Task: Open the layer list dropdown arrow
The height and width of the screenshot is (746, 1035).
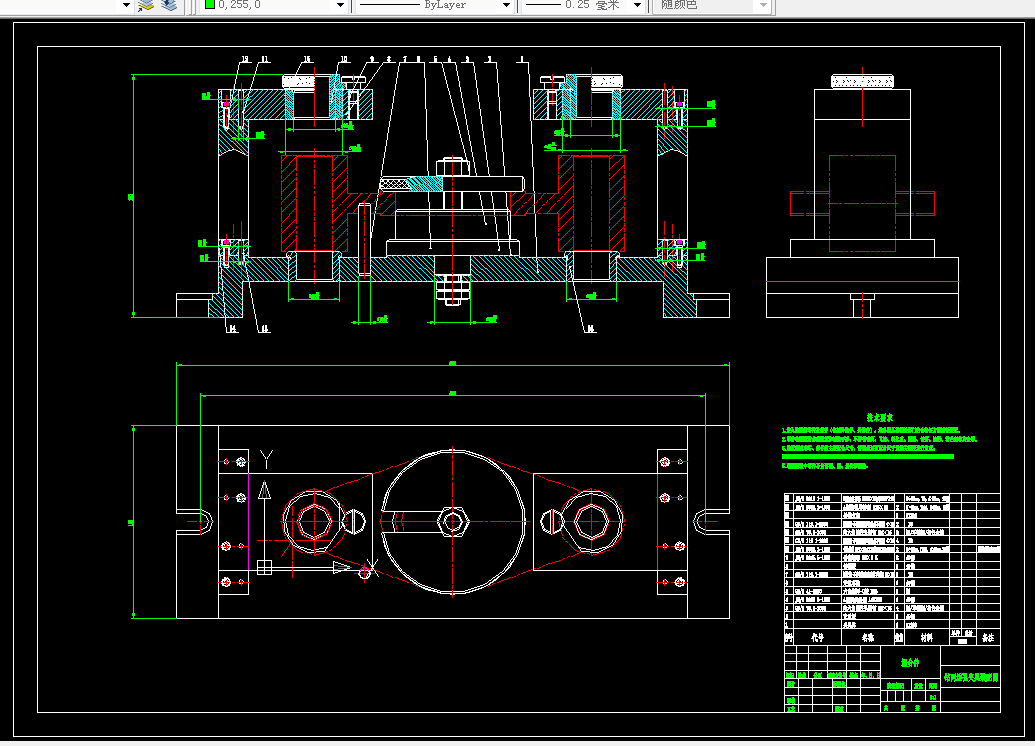Action: pos(126,5)
